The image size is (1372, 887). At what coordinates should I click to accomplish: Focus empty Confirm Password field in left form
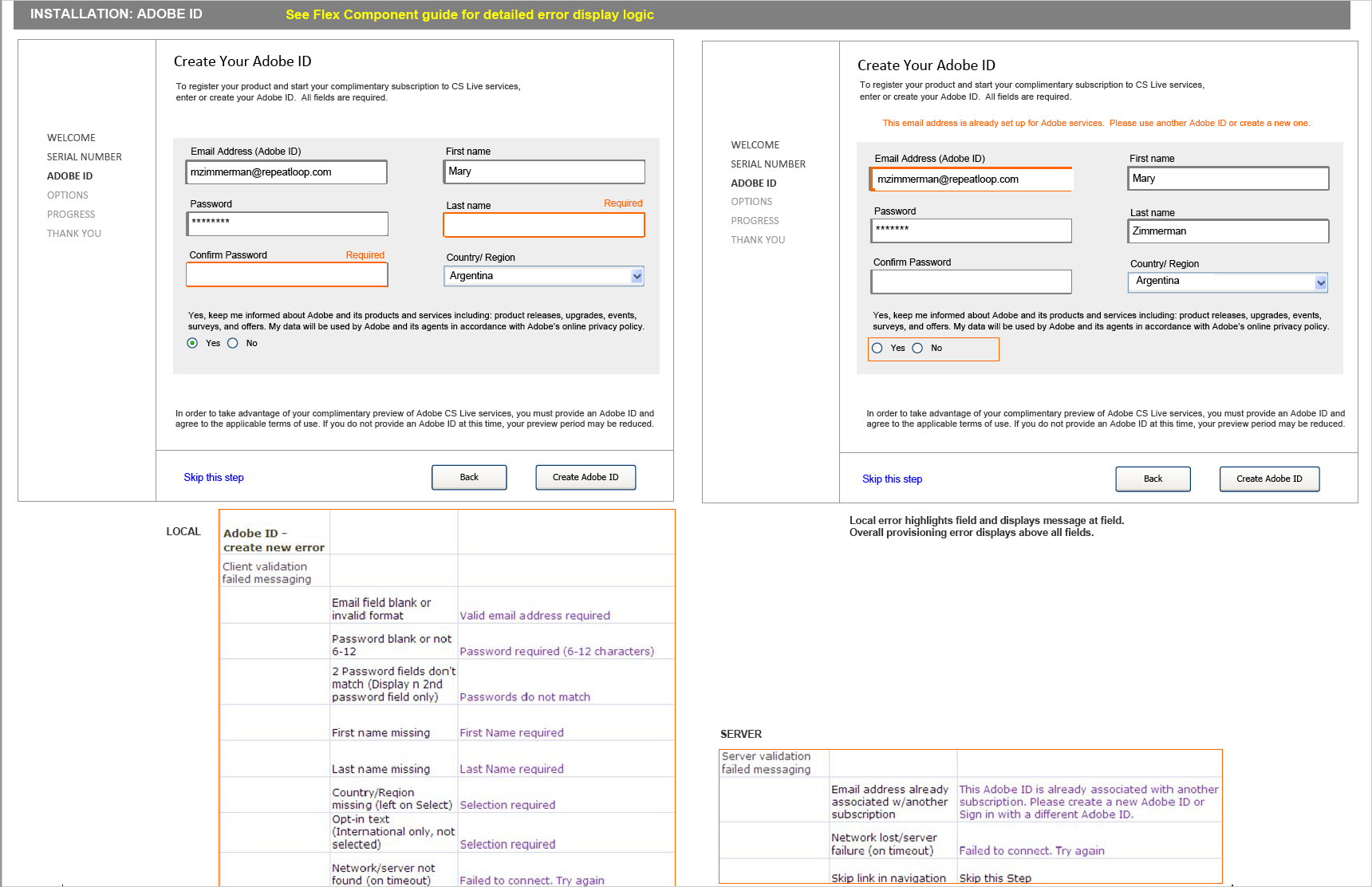287,274
